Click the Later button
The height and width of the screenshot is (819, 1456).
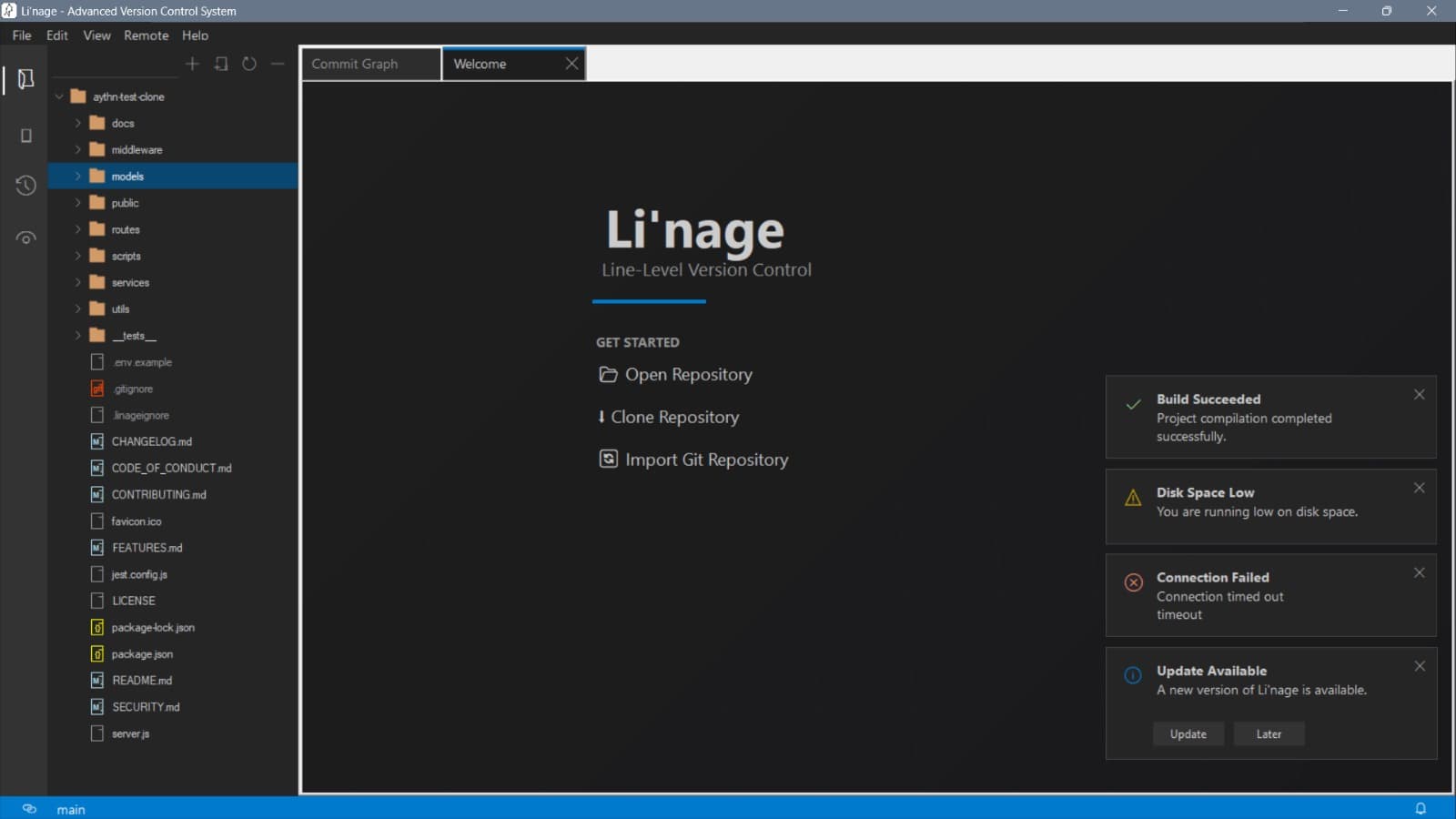(x=1269, y=734)
